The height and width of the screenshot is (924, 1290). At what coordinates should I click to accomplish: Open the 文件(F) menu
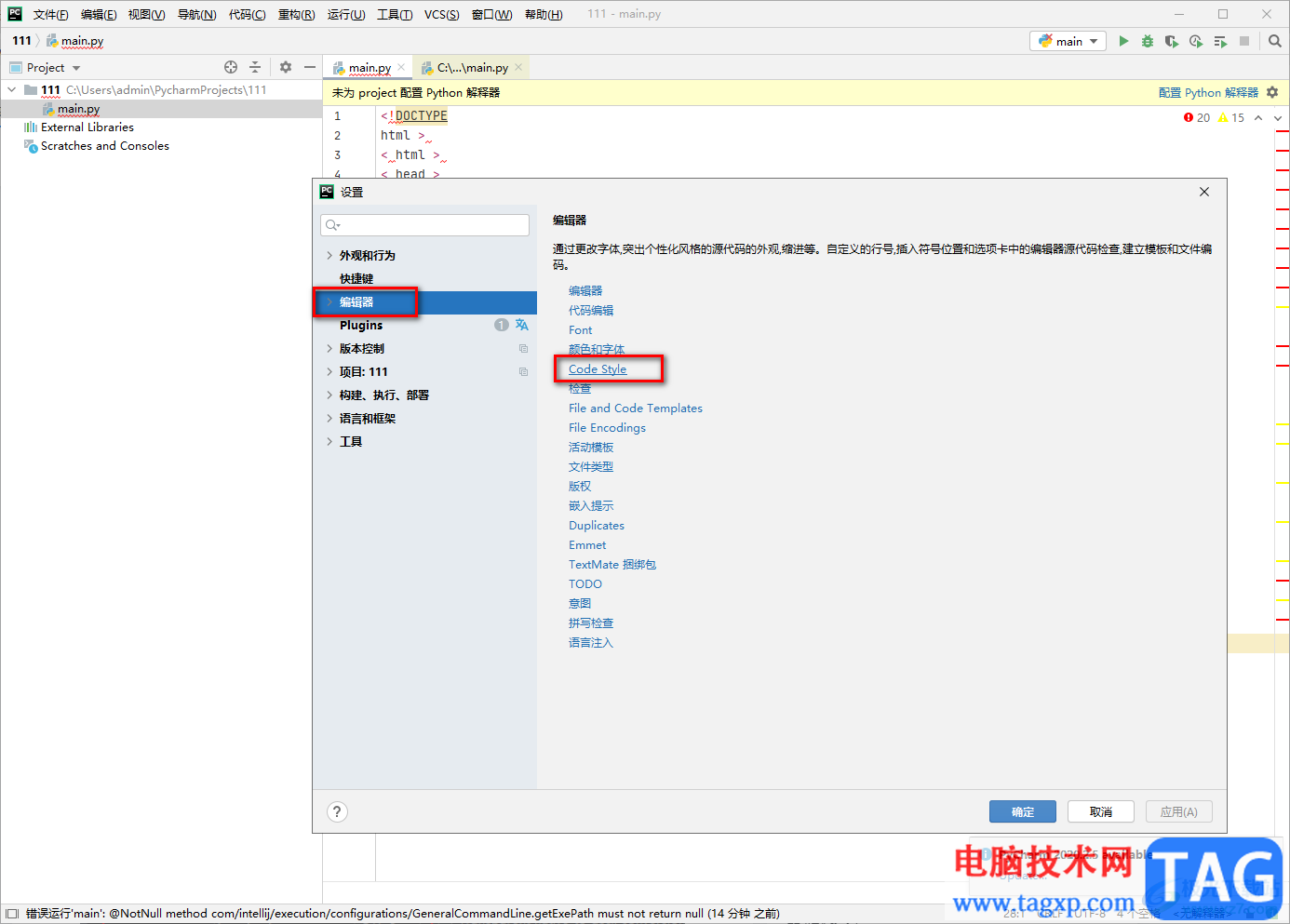point(51,14)
